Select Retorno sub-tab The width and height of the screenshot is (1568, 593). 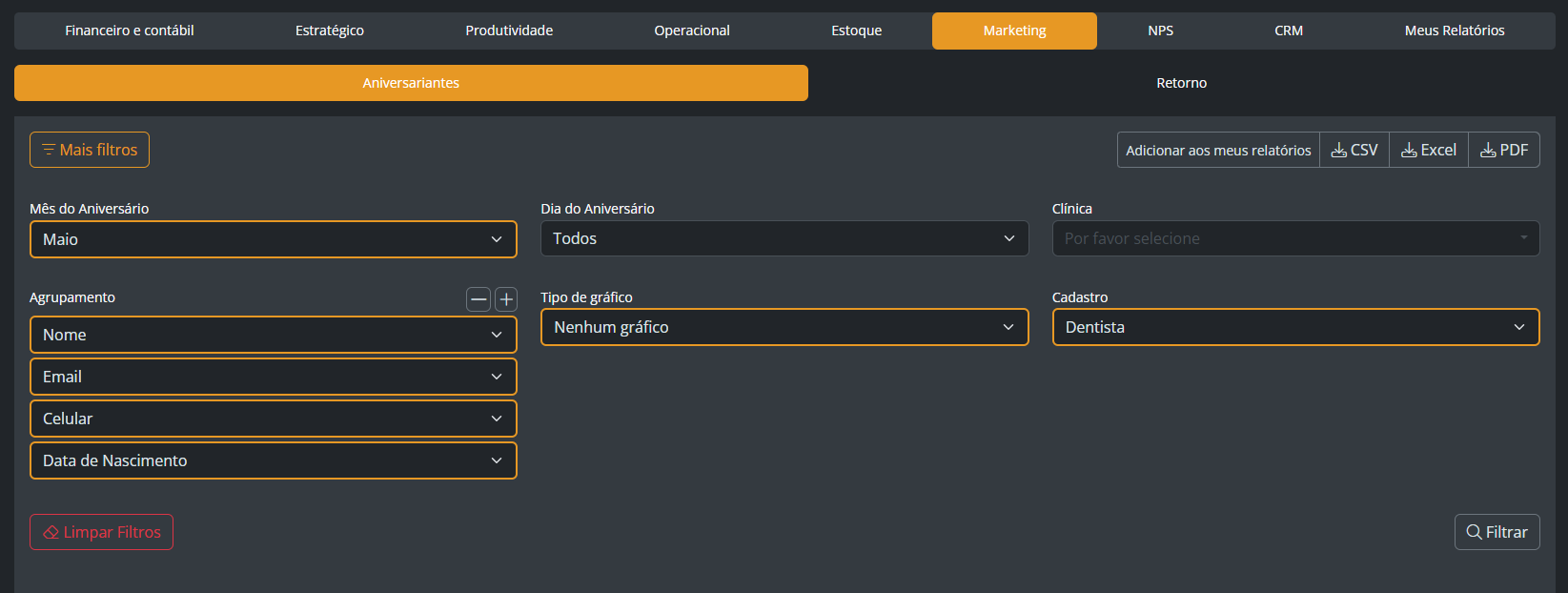pyautogui.click(x=1182, y=83)
